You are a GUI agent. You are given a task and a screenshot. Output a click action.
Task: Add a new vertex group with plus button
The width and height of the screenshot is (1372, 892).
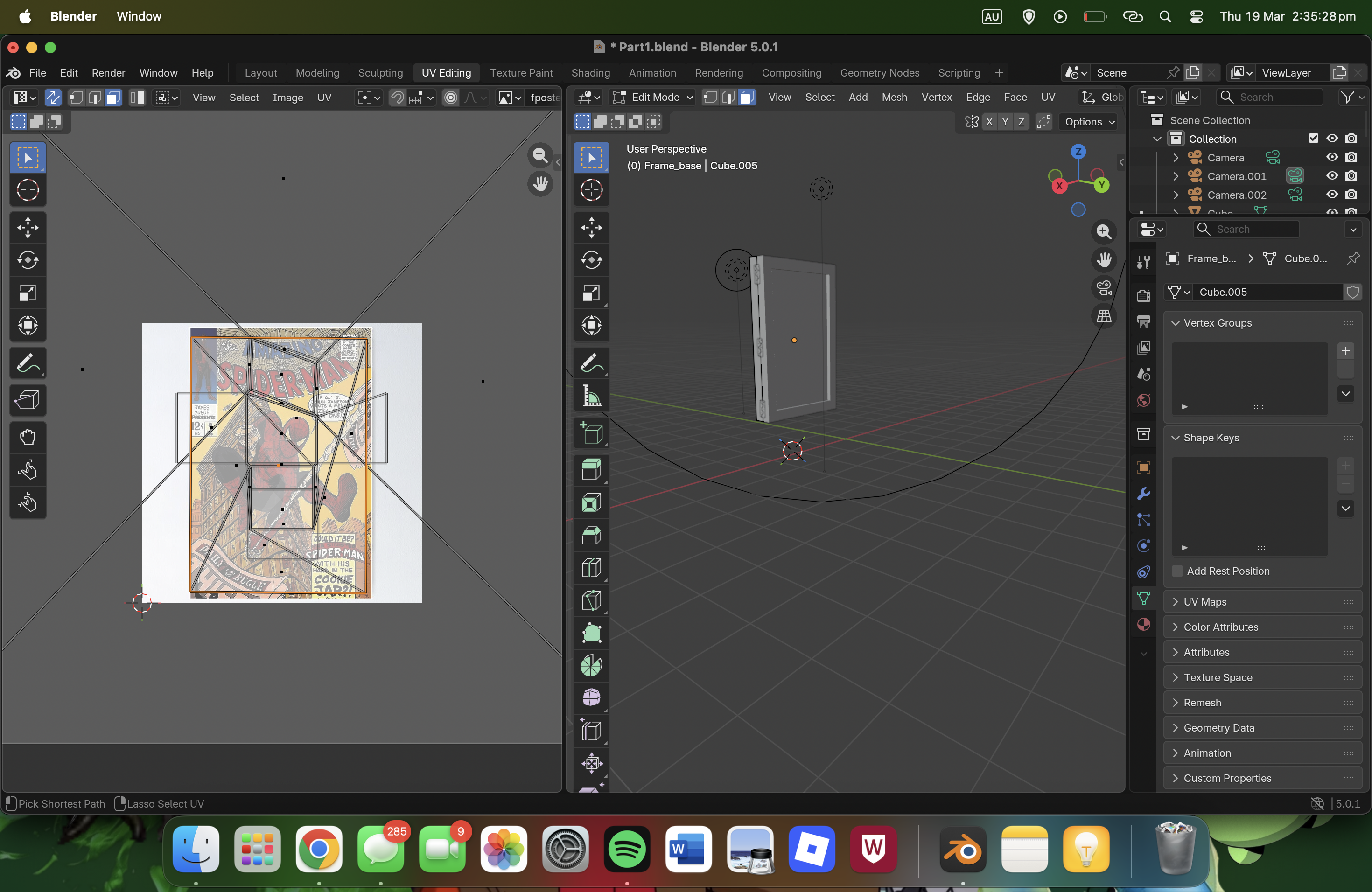click(x=1345, y=350)
